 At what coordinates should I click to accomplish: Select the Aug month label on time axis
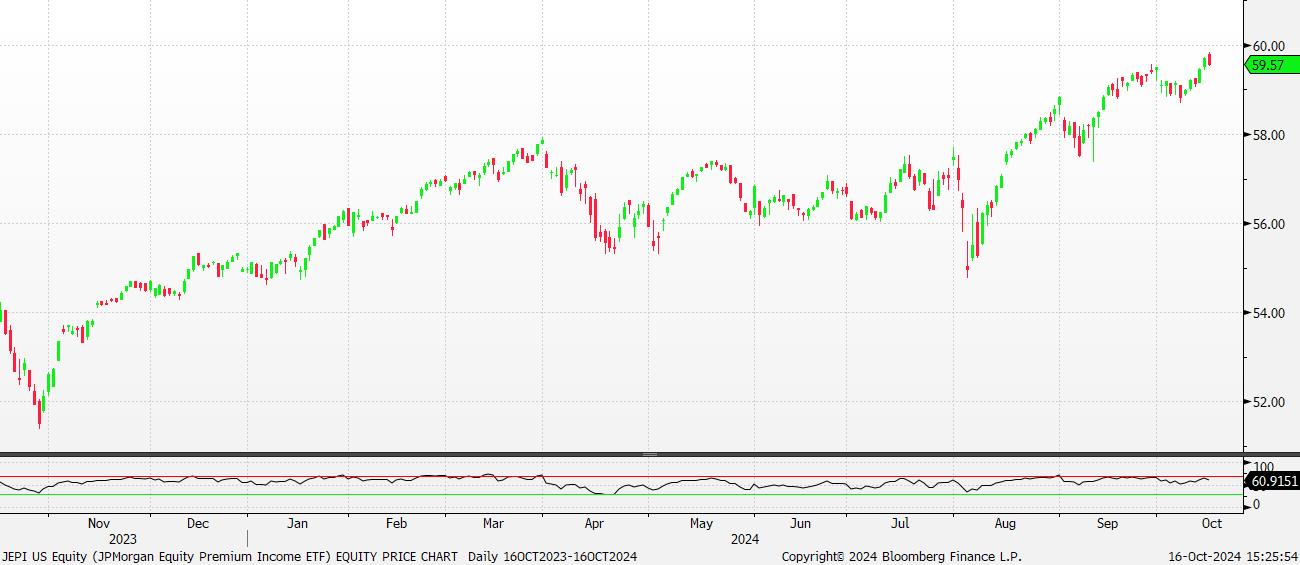coord(1005,523)
